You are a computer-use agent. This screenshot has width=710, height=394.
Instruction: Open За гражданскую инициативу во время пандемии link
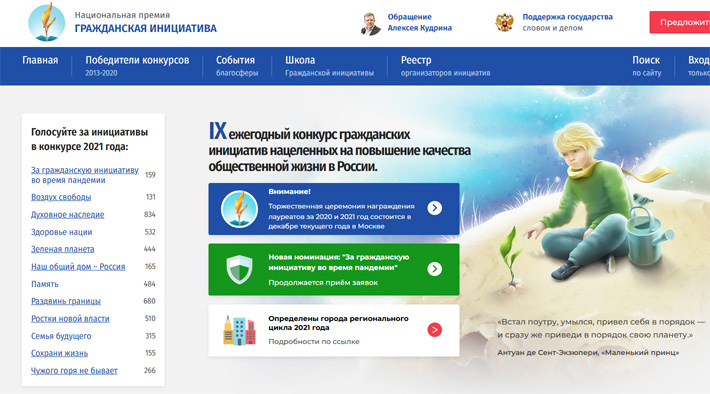pyautogui.click(x=85, y=175)
